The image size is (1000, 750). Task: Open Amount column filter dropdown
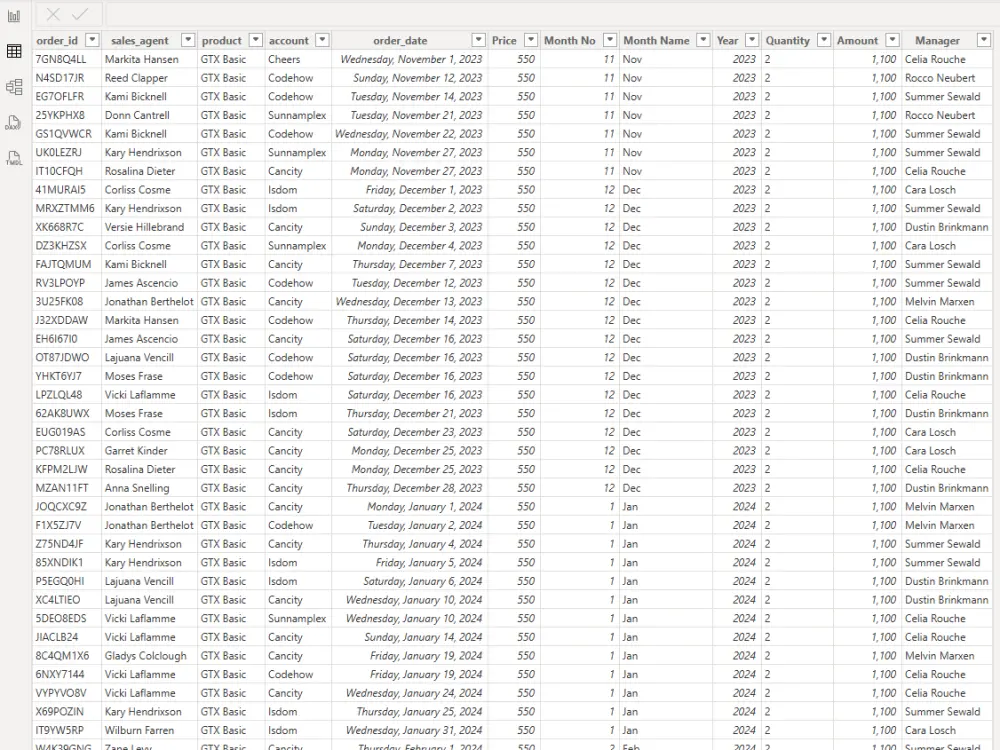coord(893,40)
